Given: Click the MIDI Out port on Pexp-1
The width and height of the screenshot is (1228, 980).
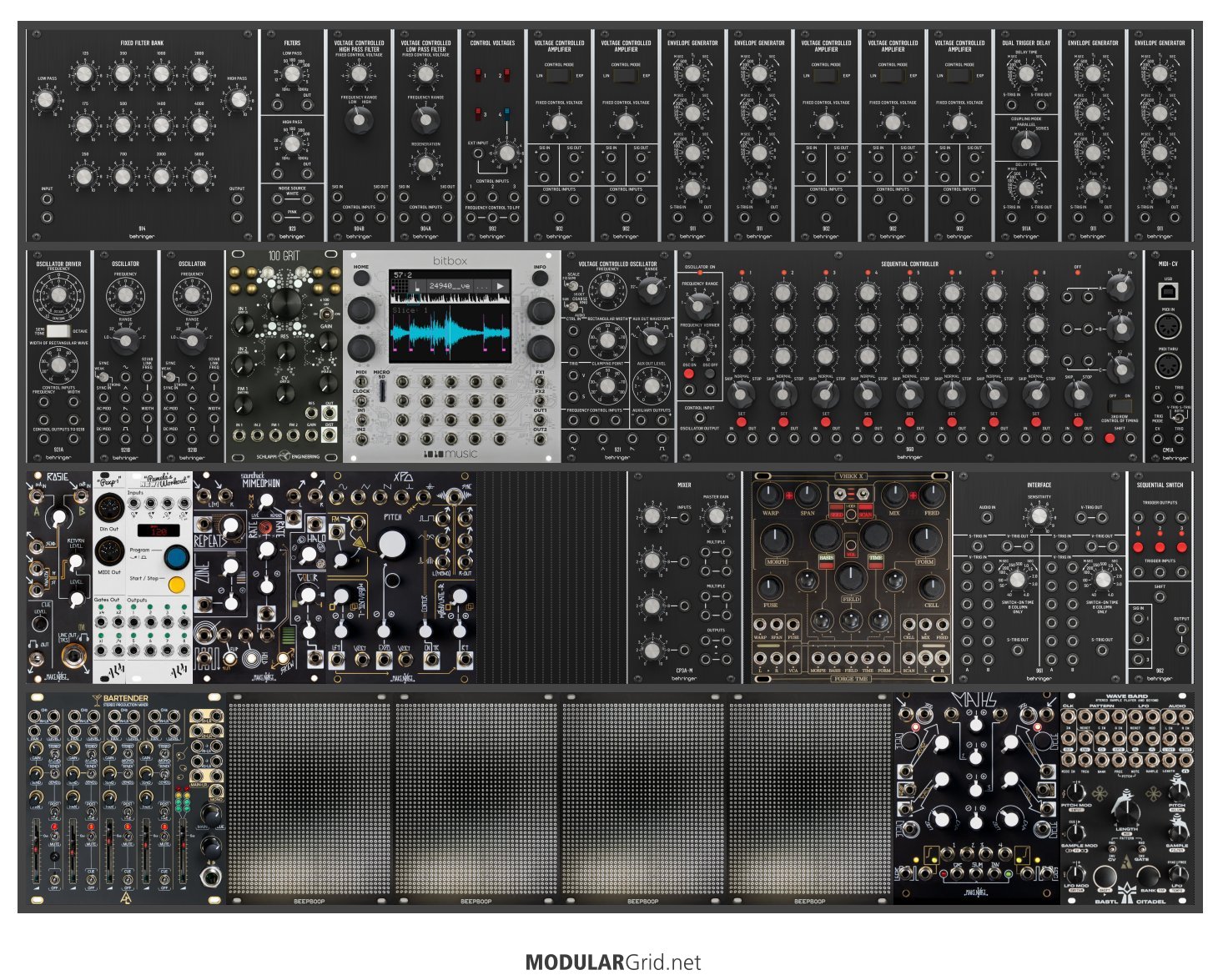Looking at the screenshot, I should (x=109, y=552).
